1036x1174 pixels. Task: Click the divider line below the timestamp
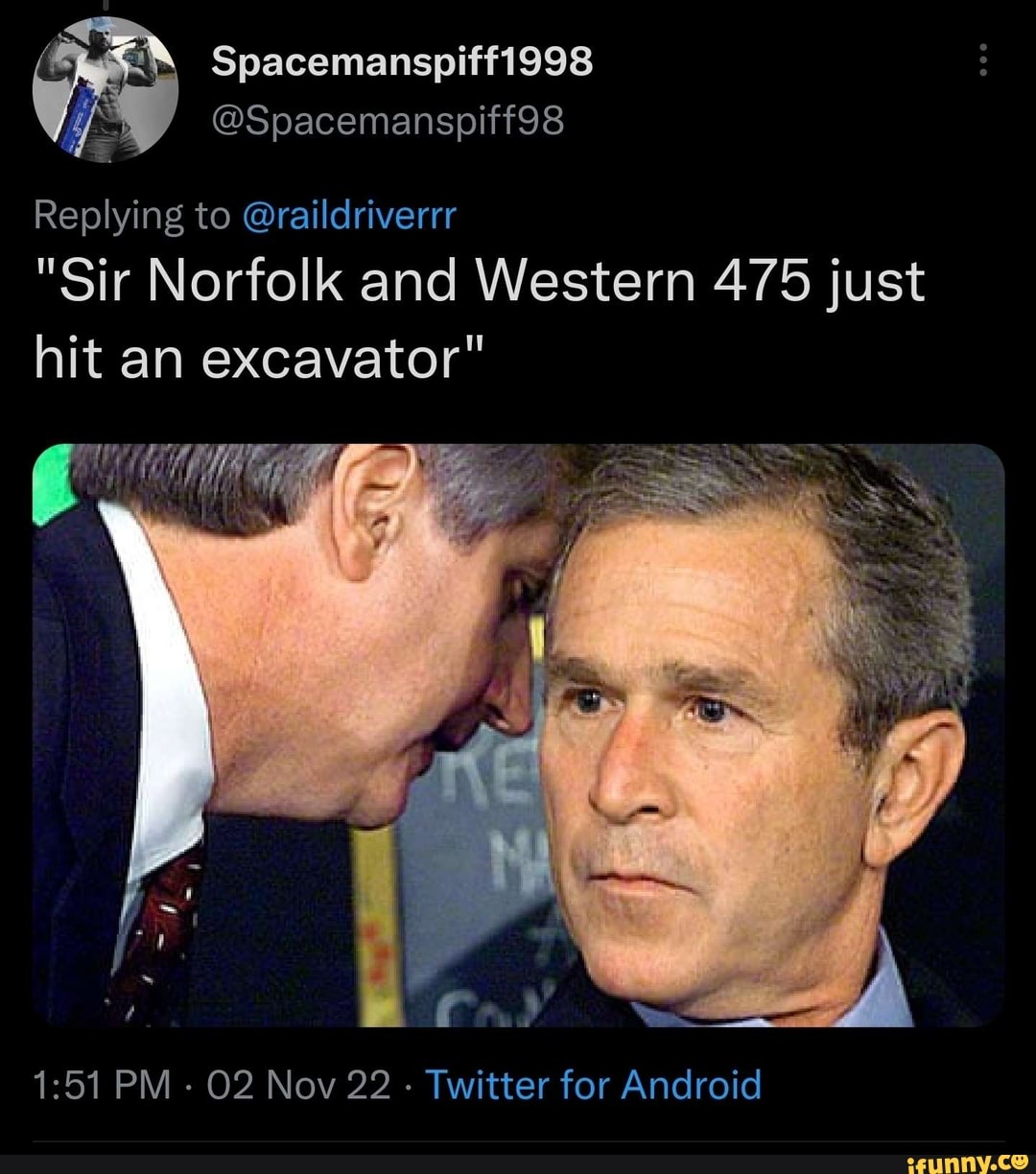518,1142
